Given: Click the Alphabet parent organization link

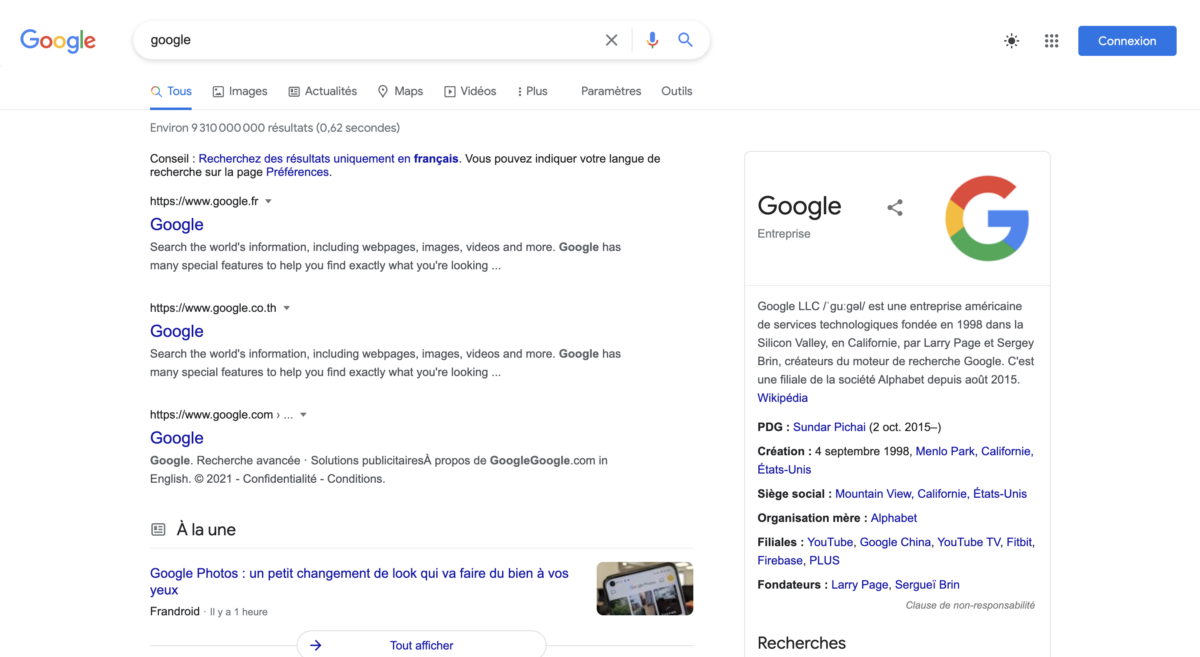Looking at the screenshot, I should [894, 518].
